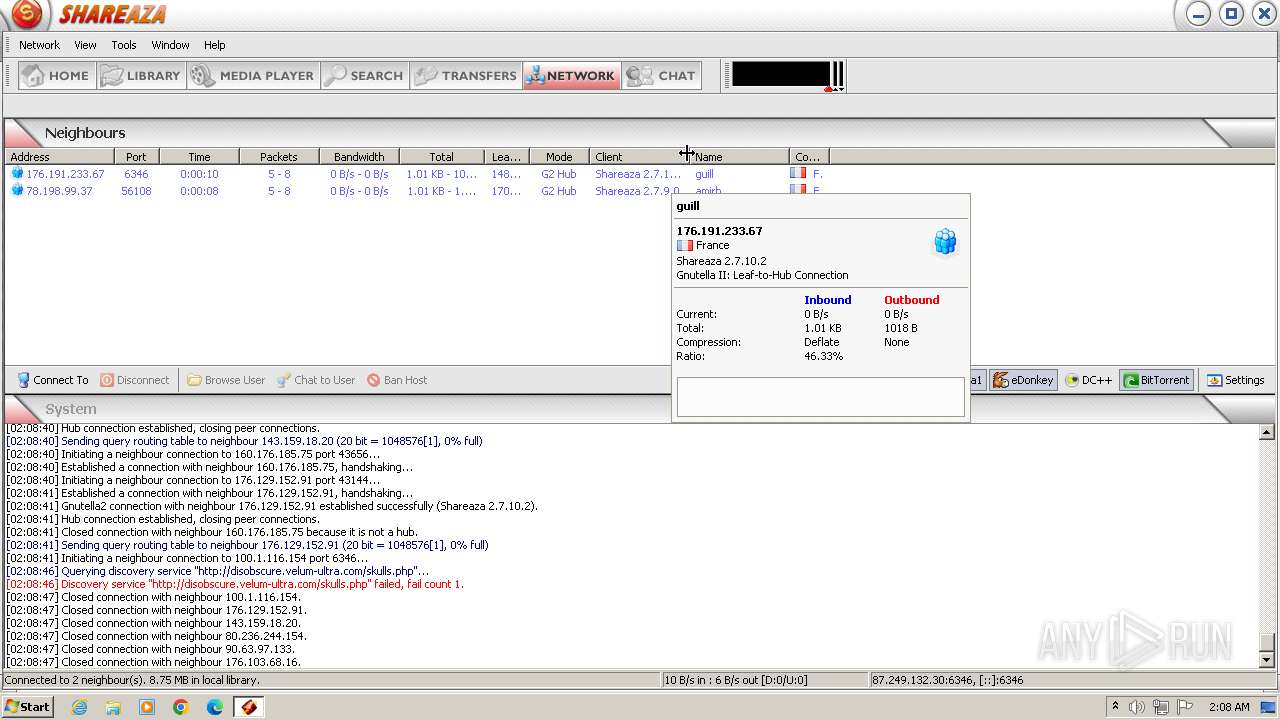Click the bandwidth monitor graph
Image resolution: width=1280 pixels, height=720 pixels.
point(781,75)
